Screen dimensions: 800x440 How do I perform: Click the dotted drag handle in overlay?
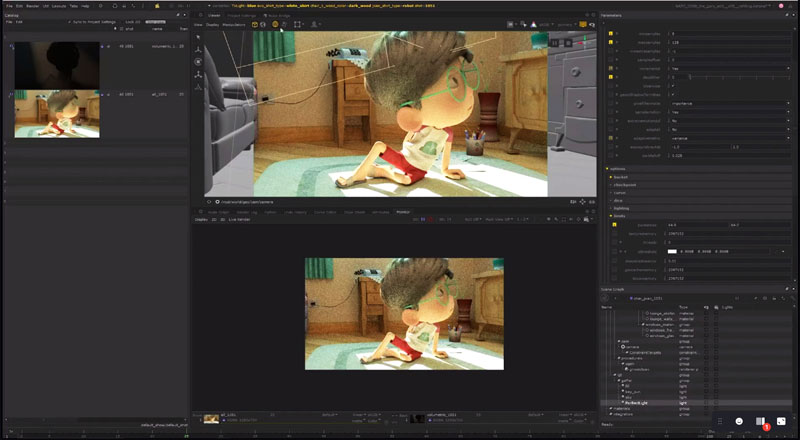[720, 421]
